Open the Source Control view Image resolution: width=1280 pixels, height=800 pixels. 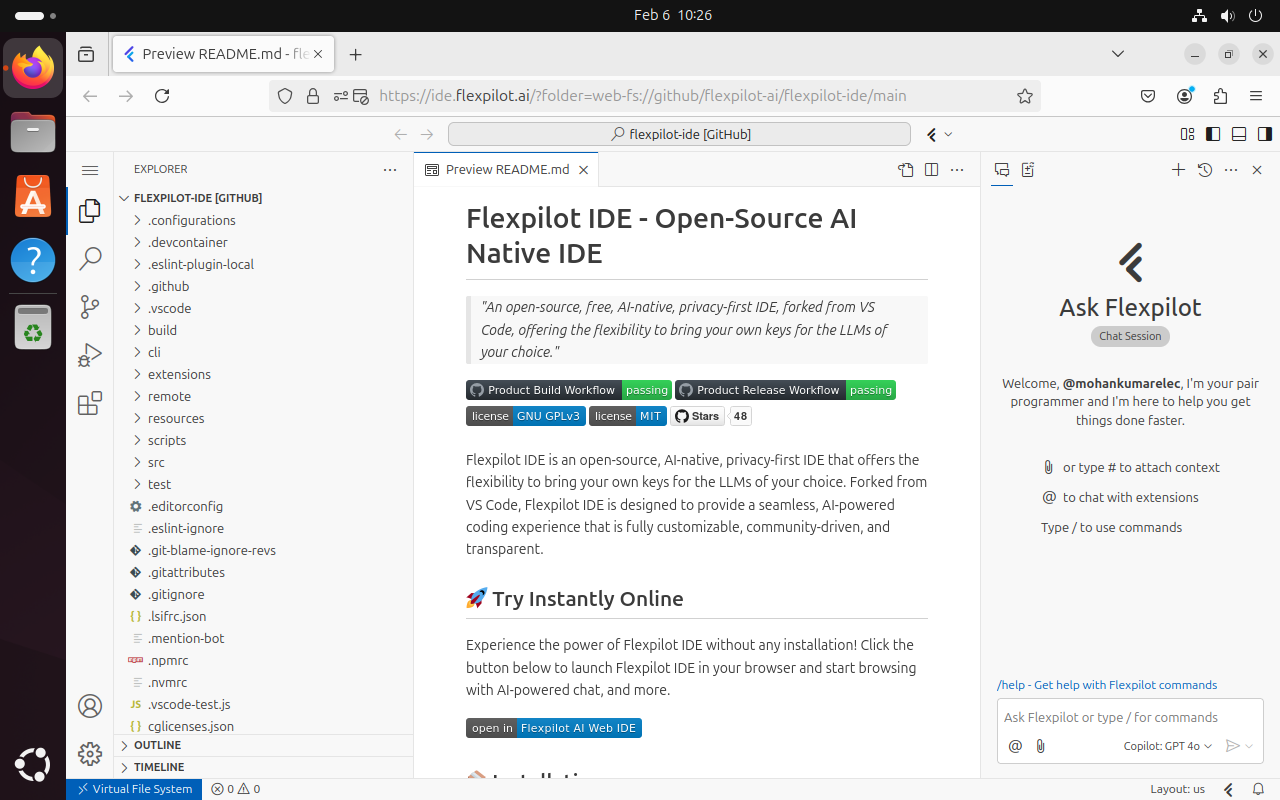[x=90, y=306]
